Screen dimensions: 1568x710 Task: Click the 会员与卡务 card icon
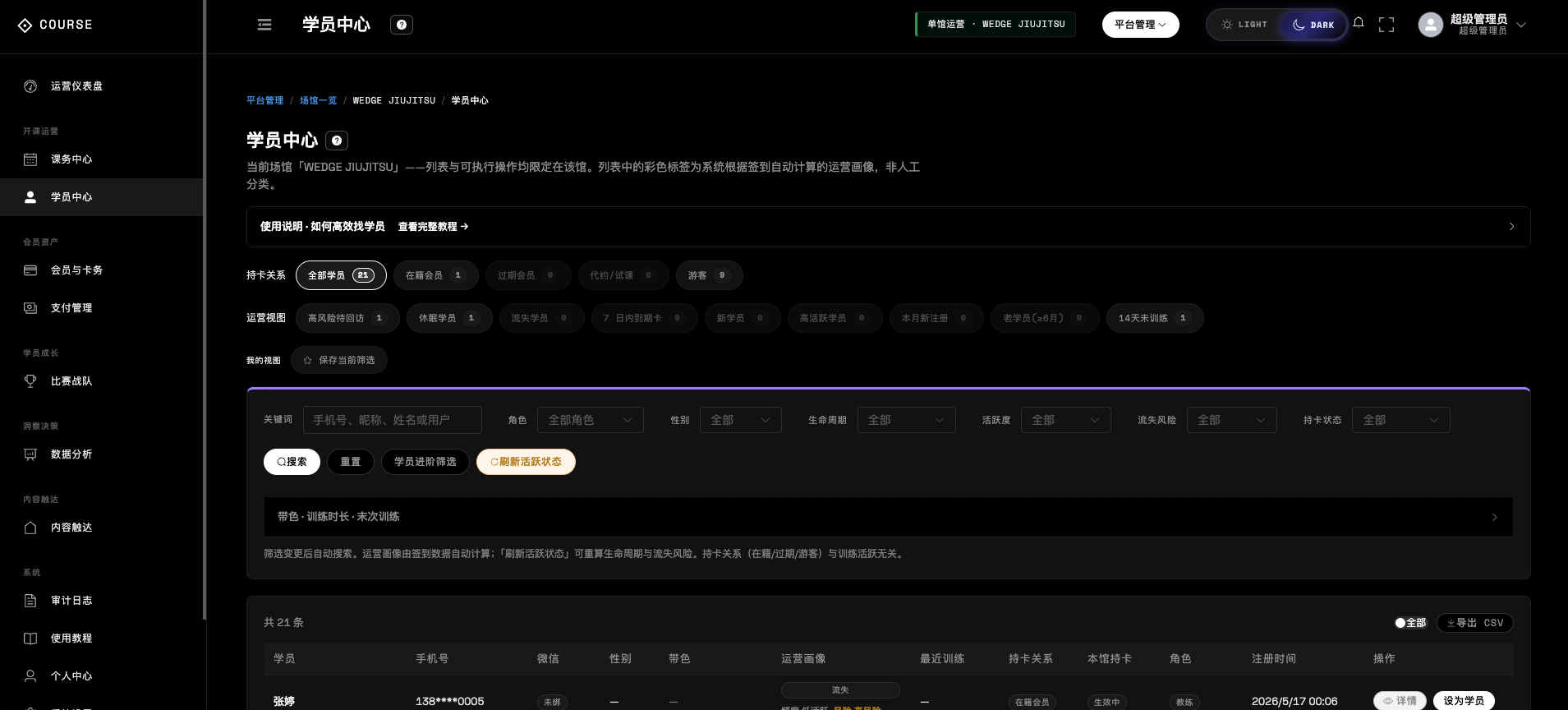[30, 270]
